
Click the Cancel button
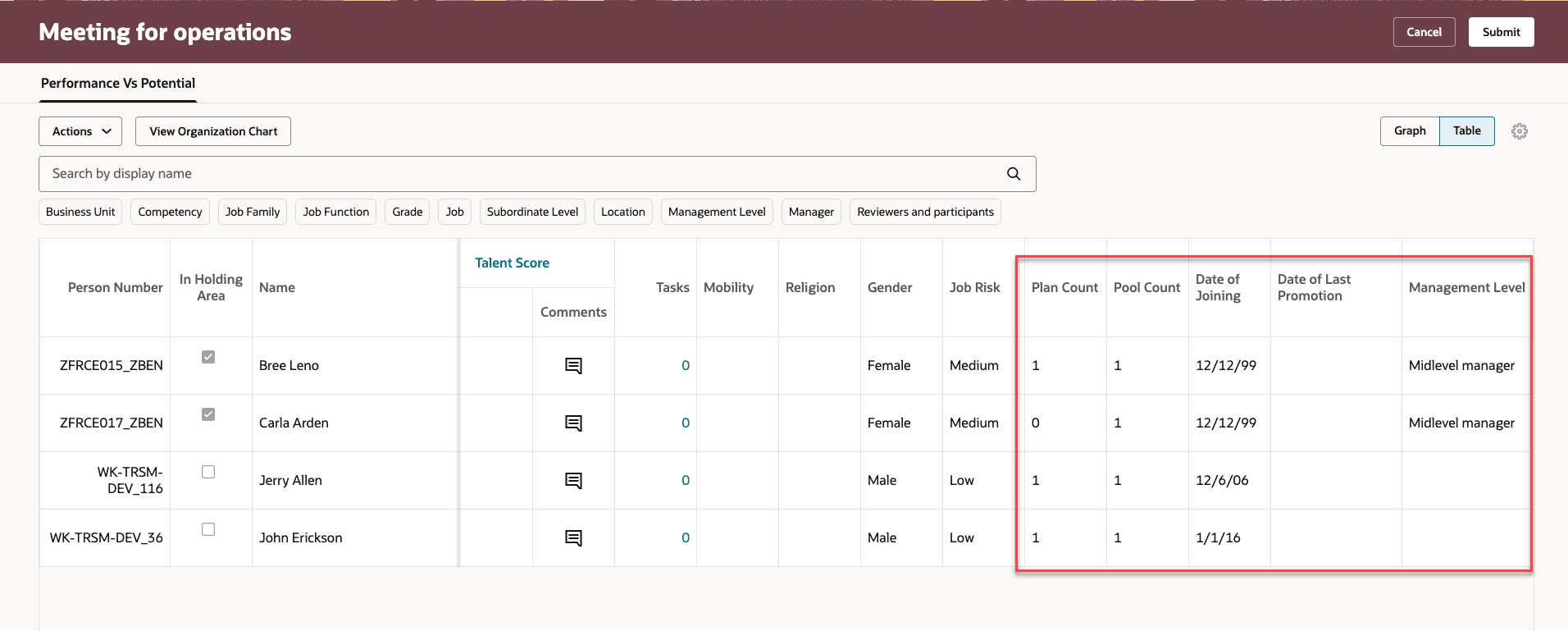coord(1424,32)
